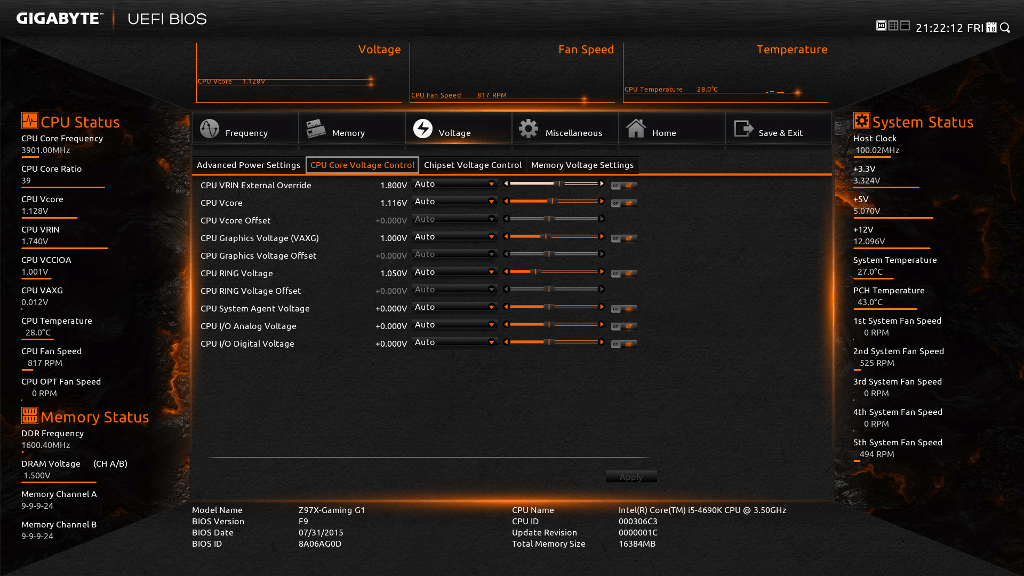Open the CPU Vcore Offset dropdown
Image resolution: width=1024 pixels, height=576 pixels.
click(455, 220)
